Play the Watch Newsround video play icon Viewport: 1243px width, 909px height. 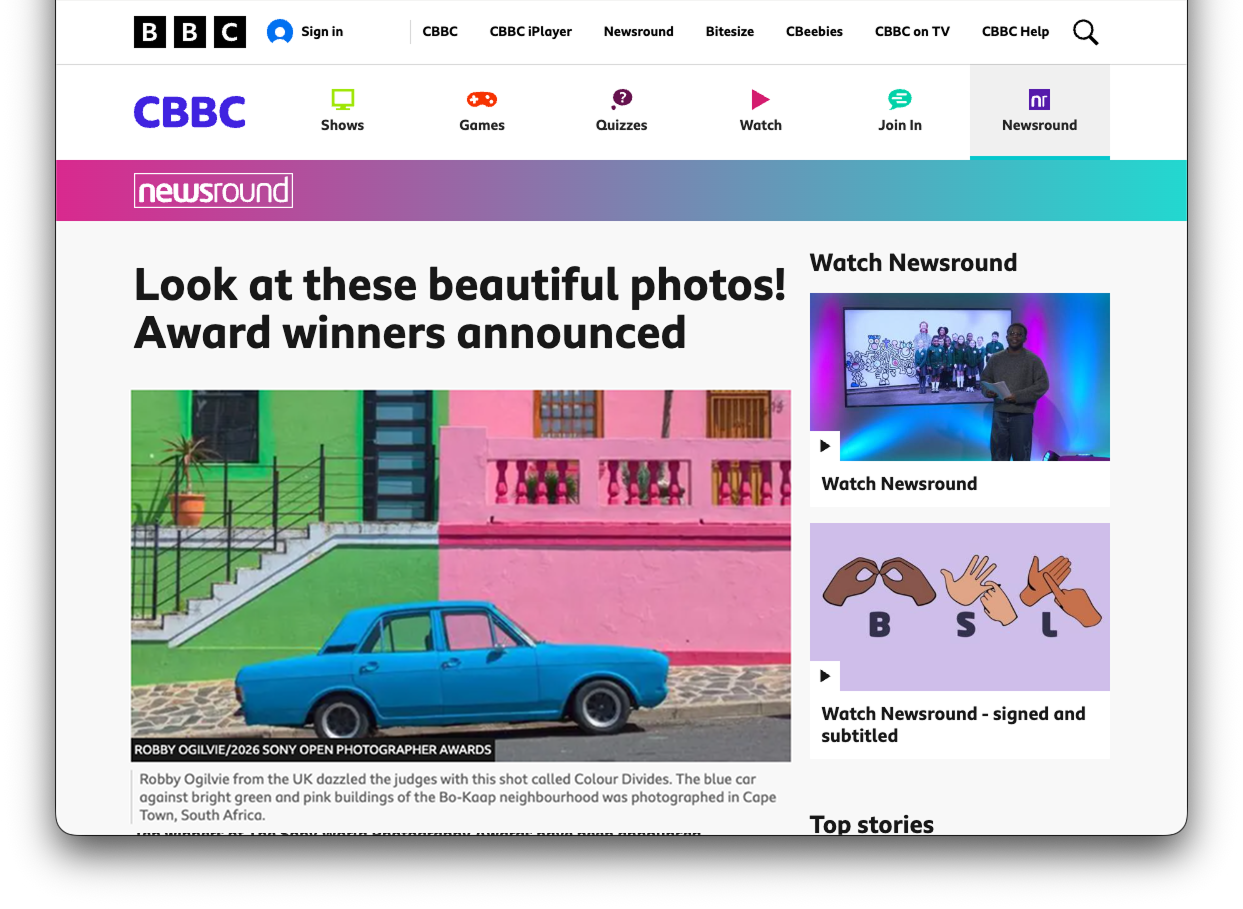coord(825,446)
